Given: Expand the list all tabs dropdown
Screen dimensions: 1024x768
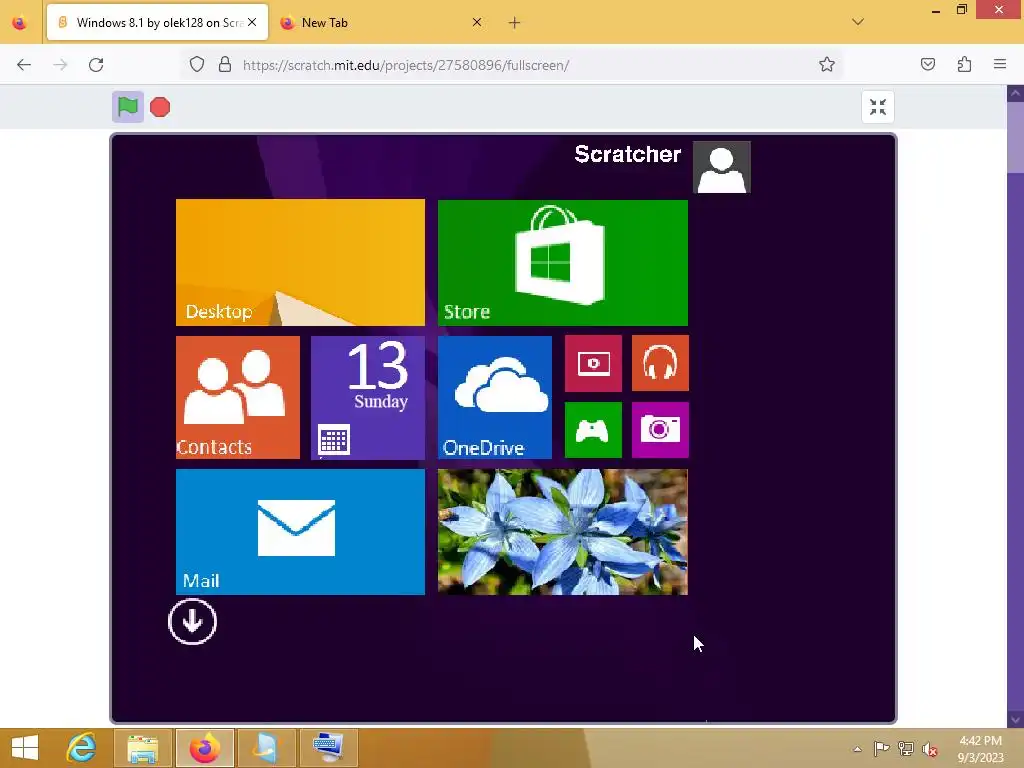Looking at the screenshot, I should click(858, 22).
